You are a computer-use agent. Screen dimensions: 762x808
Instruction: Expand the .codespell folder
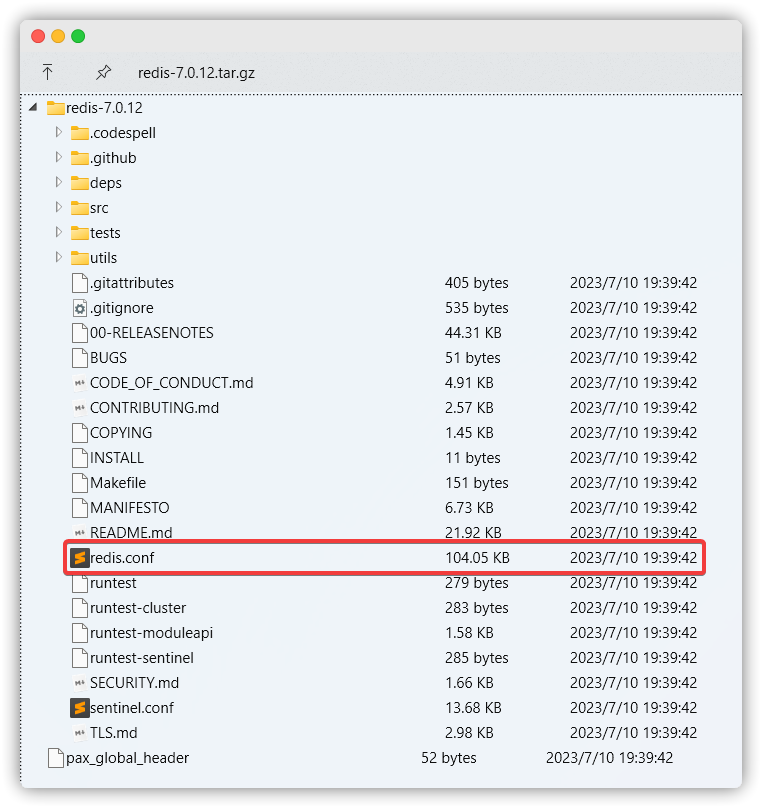59,132
